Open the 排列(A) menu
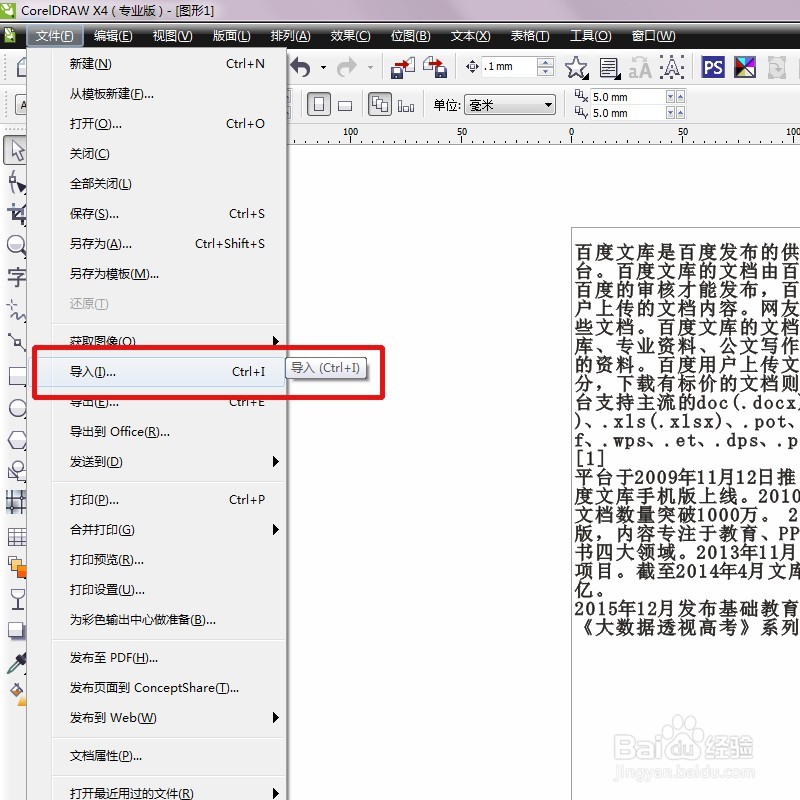The image size is (800, 800). click(290, 36)
